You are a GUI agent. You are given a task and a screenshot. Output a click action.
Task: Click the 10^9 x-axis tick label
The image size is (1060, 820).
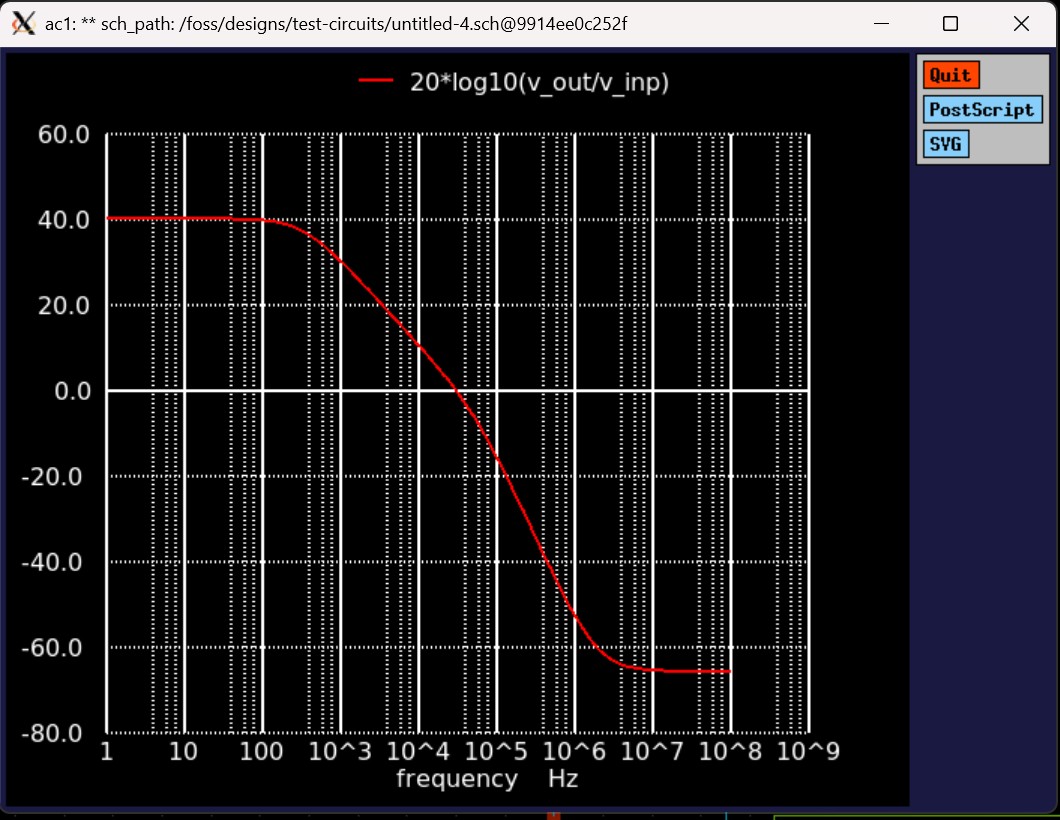807,752
